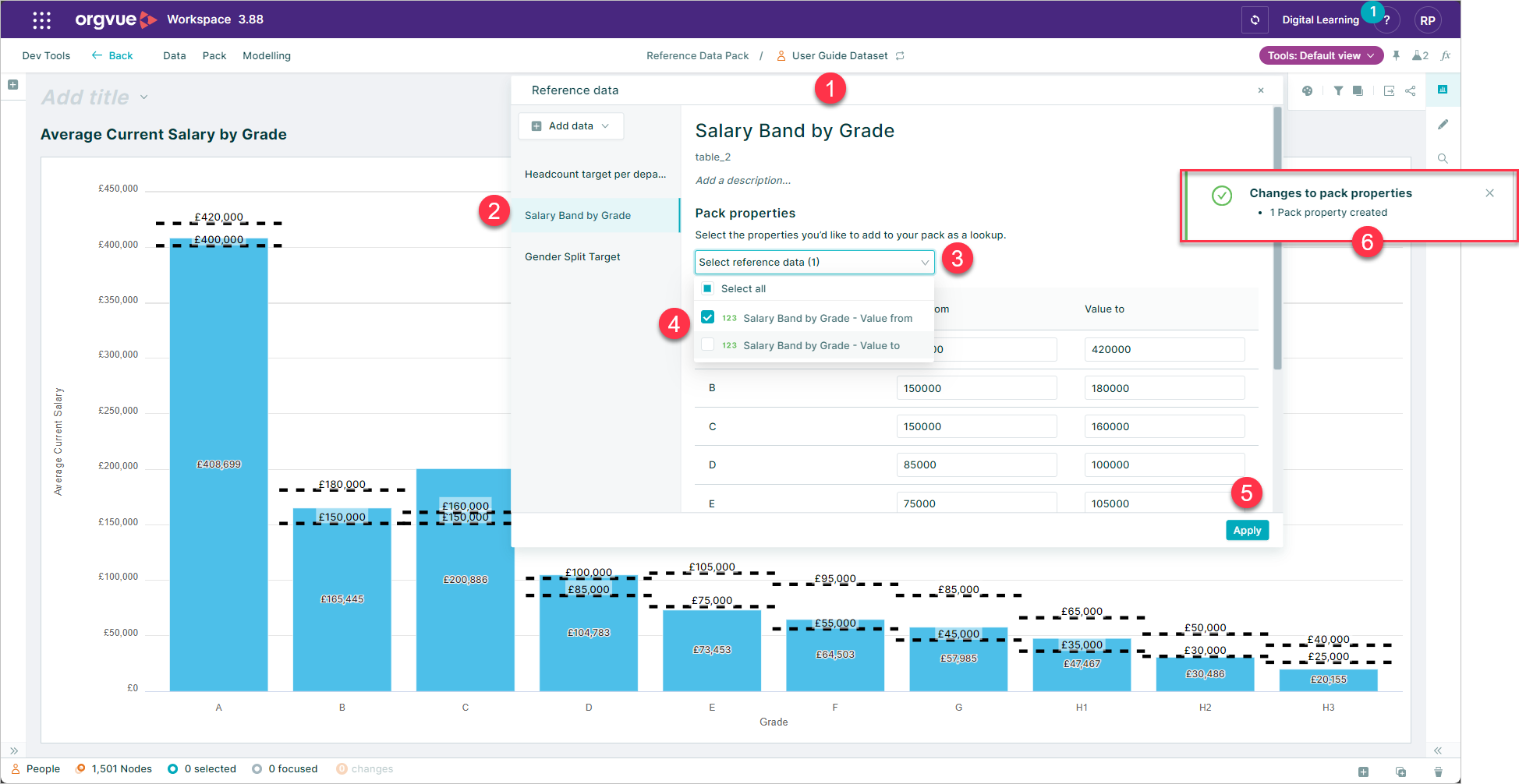The height and width of the screenshot is (784, 1519).
Task: Select Gender Split Target in the reference list
Action: pyautogui.click(x=572, y=256)
